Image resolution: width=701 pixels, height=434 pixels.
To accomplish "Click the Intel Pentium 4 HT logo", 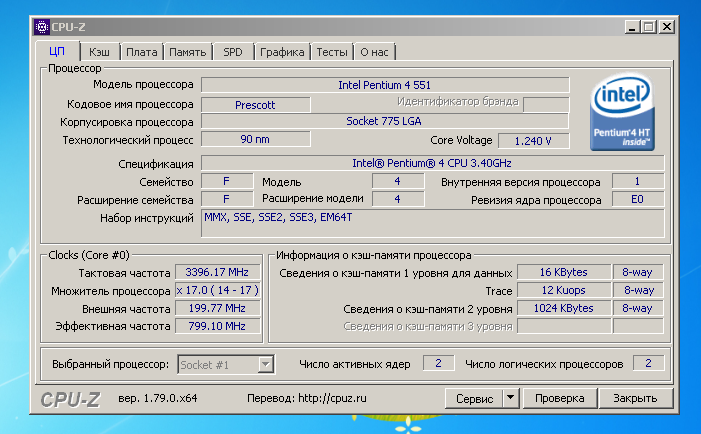I will (622, 113).
